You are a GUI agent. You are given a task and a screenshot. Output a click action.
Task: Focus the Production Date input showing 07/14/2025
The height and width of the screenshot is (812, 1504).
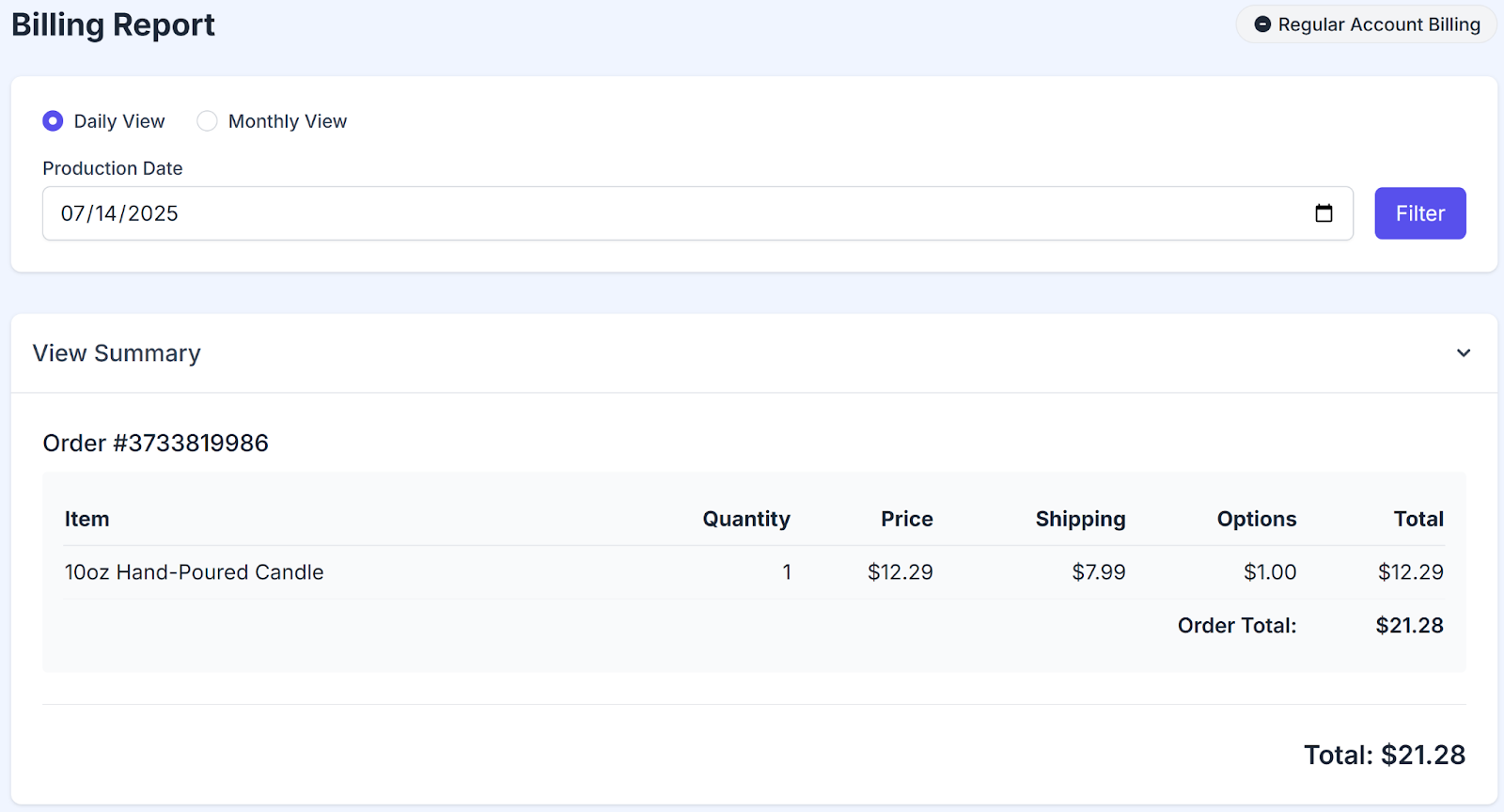658,213
